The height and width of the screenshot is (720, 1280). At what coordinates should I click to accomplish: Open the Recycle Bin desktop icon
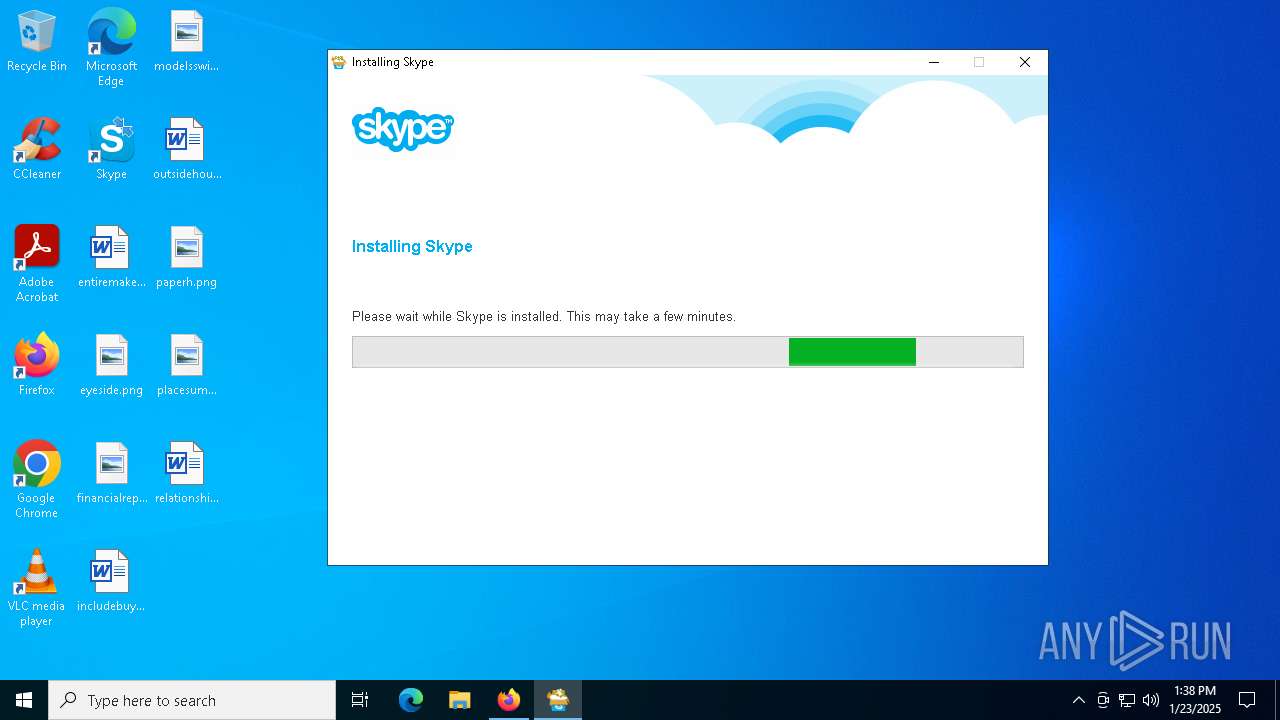[37, 42]
